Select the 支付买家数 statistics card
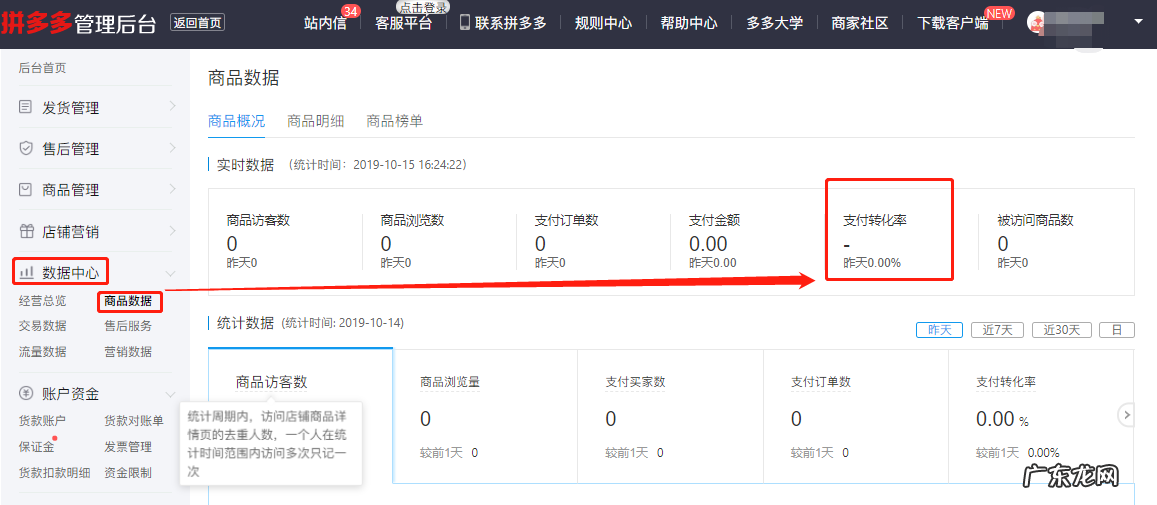Image resolution: width=1157 pixels, height=505 pixels. (670, 416)
